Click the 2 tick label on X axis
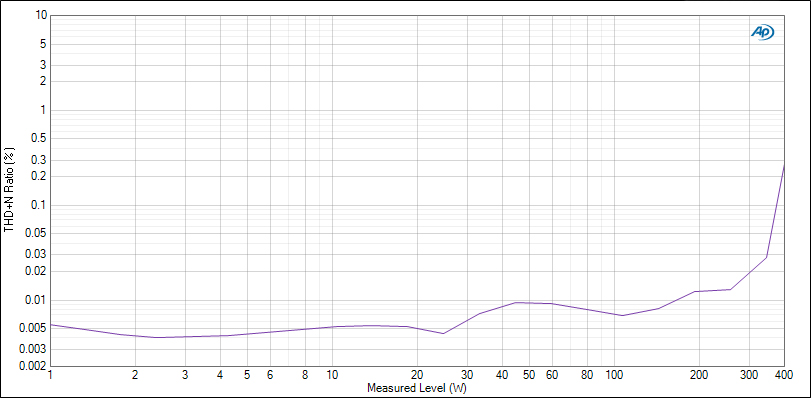The image size is (811, 398). 135,375
